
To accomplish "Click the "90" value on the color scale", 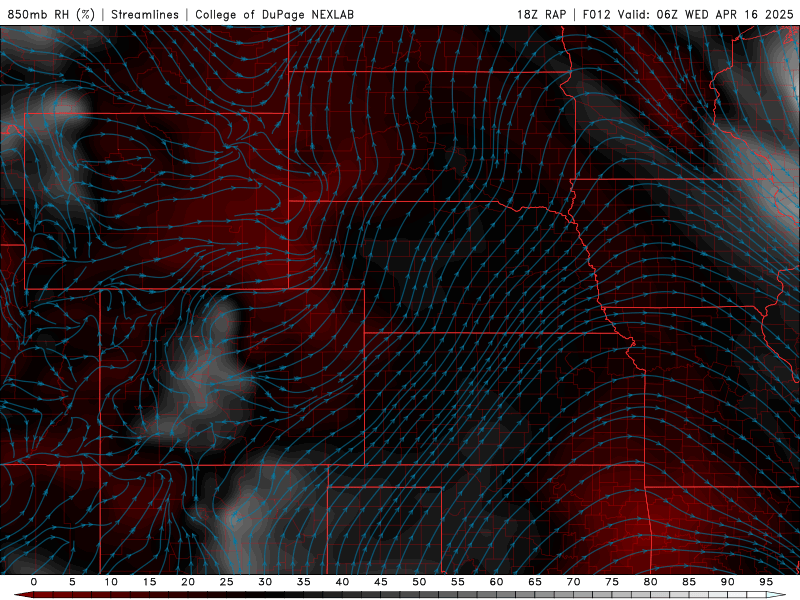I will tap(728, 582).
